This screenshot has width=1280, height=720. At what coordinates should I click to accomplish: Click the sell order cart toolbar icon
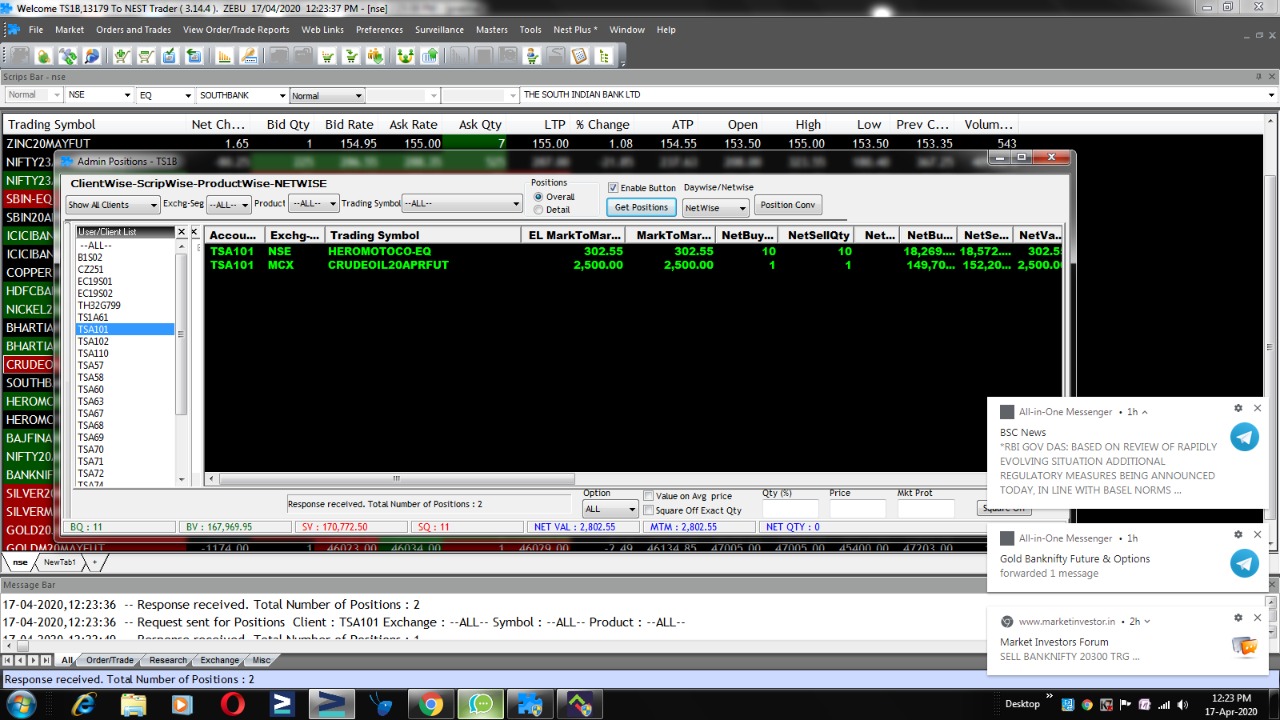(145, 57)
